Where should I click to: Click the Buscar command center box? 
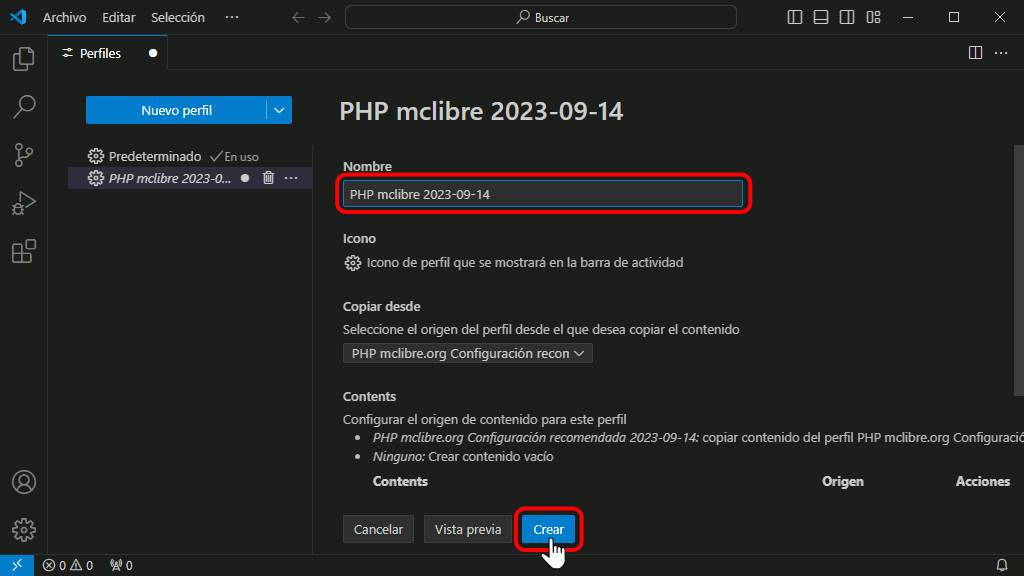click(x=541, y=18)
